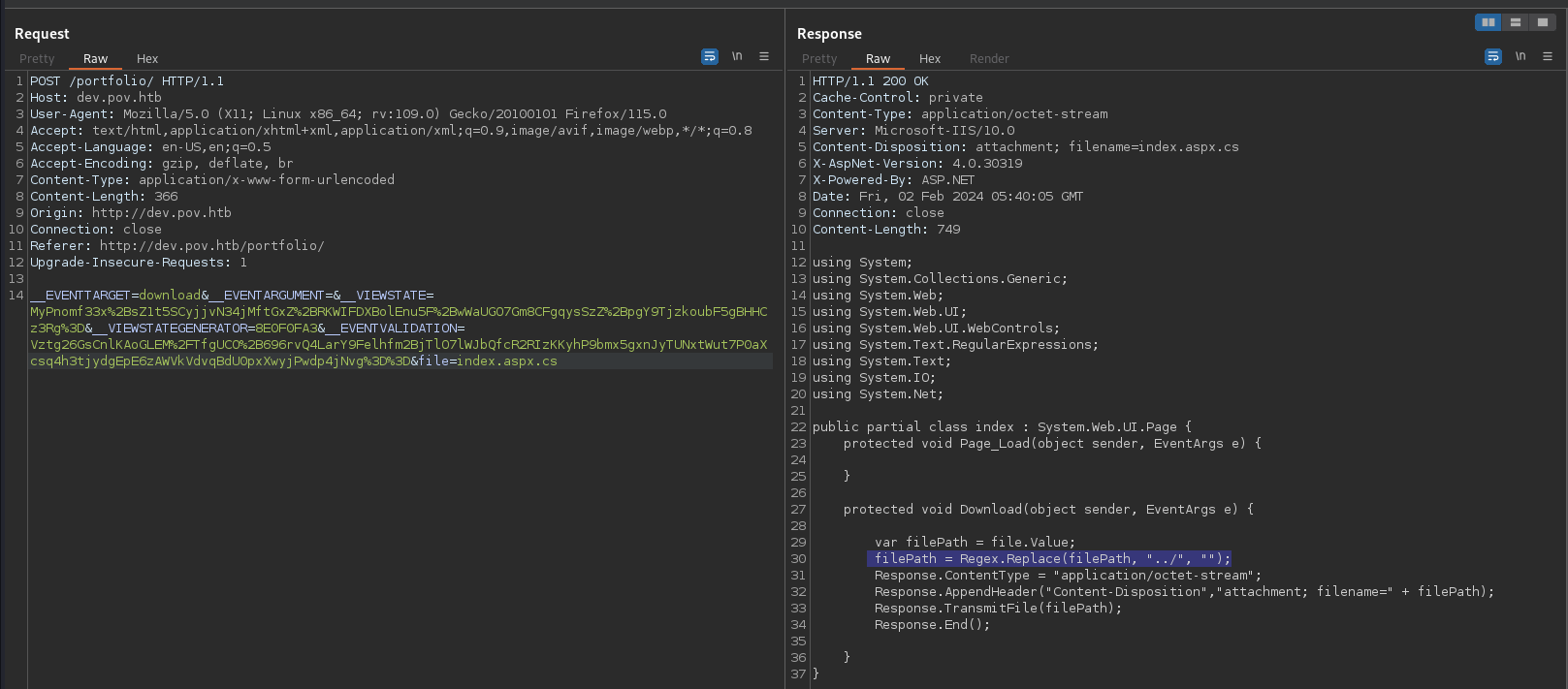
Task: Switch to combined tabbed layout view
Action: pyautogui.click(x=1542, y=22)
